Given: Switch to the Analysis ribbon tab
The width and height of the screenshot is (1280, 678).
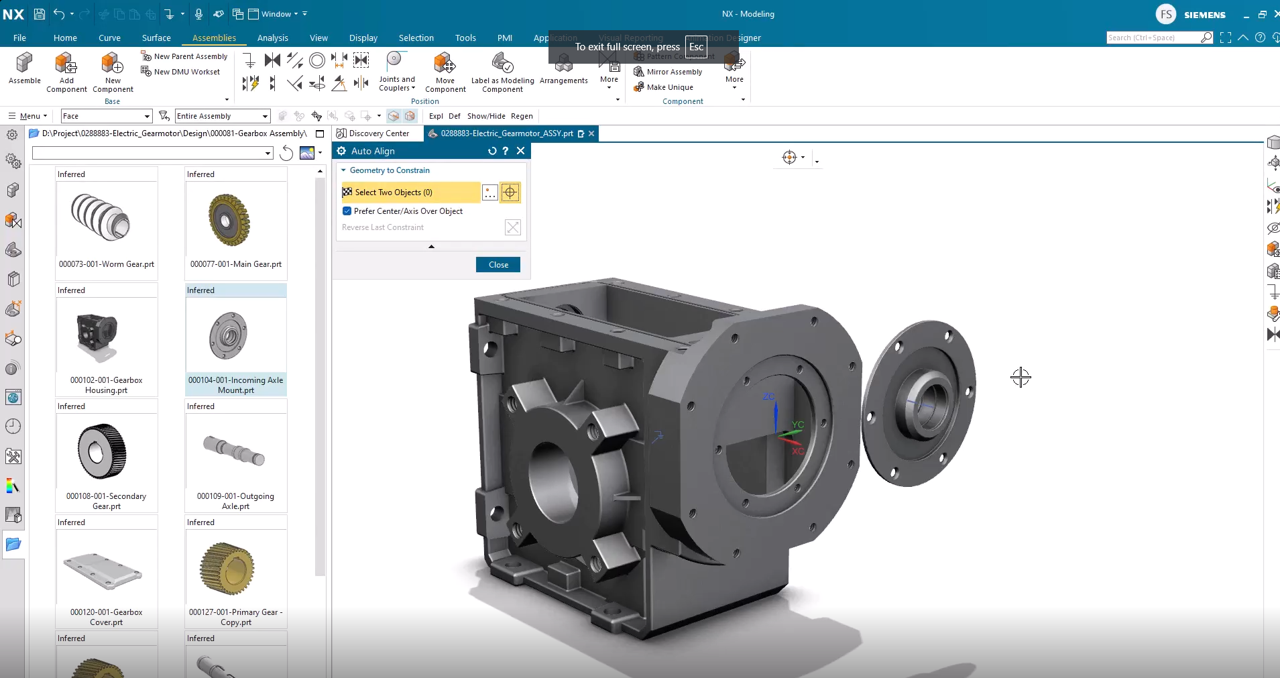Looking at the screenshot, I should pyautogui.click(x=272, y=38).
